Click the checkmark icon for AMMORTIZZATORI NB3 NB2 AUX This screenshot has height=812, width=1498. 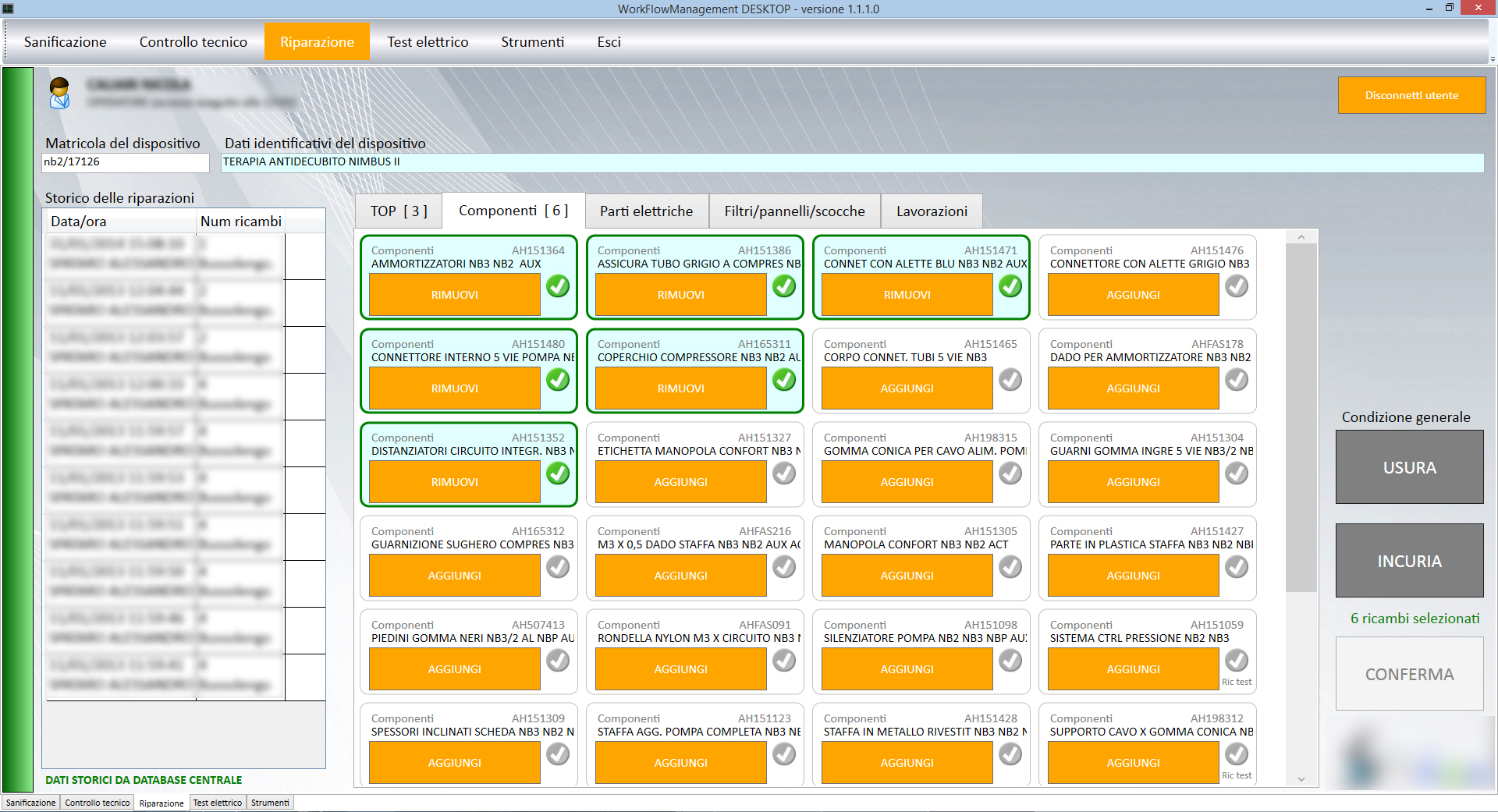[x=558, y=286]
